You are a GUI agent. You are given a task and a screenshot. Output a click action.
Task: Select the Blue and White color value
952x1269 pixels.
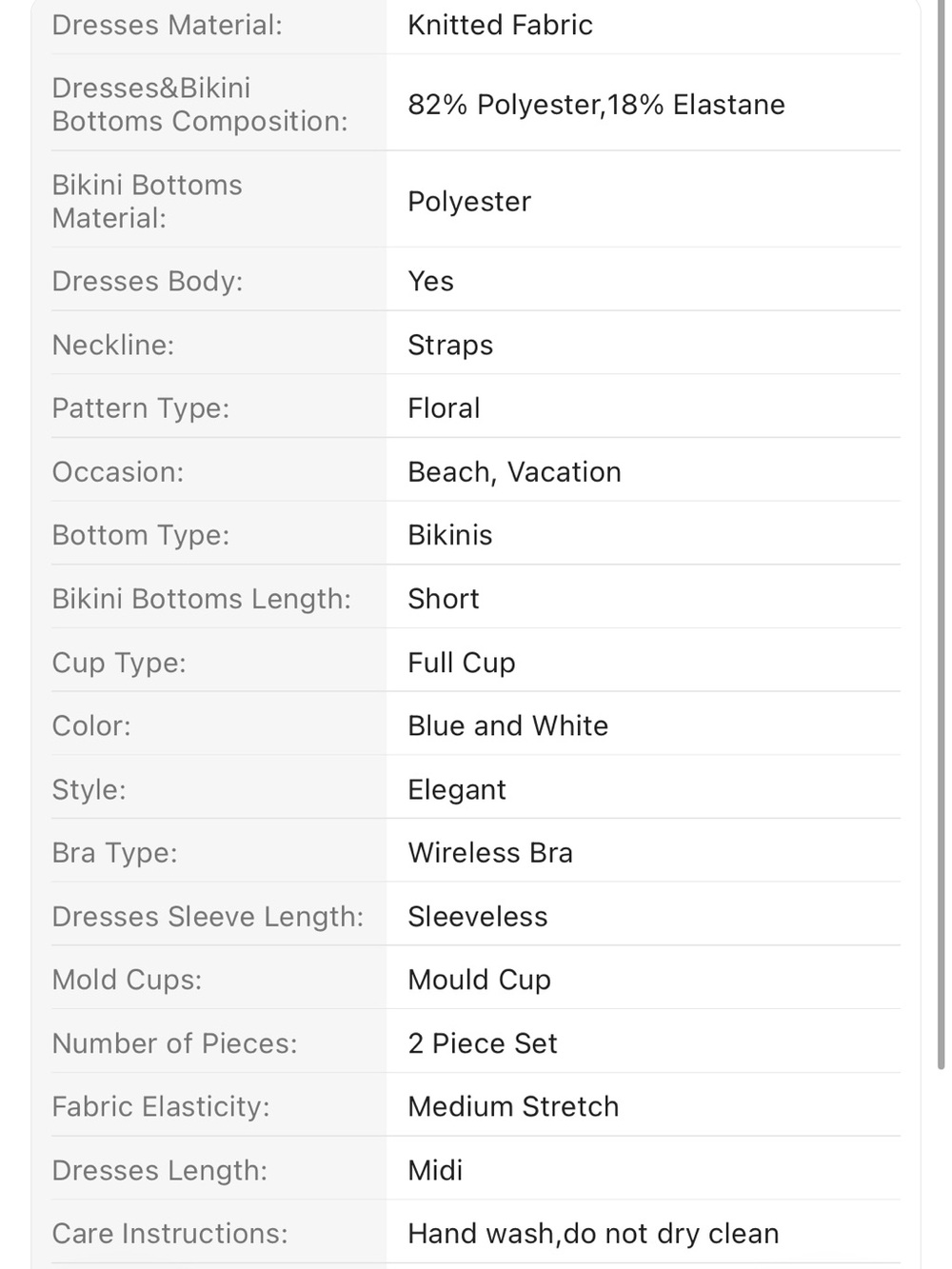[507, 725]
